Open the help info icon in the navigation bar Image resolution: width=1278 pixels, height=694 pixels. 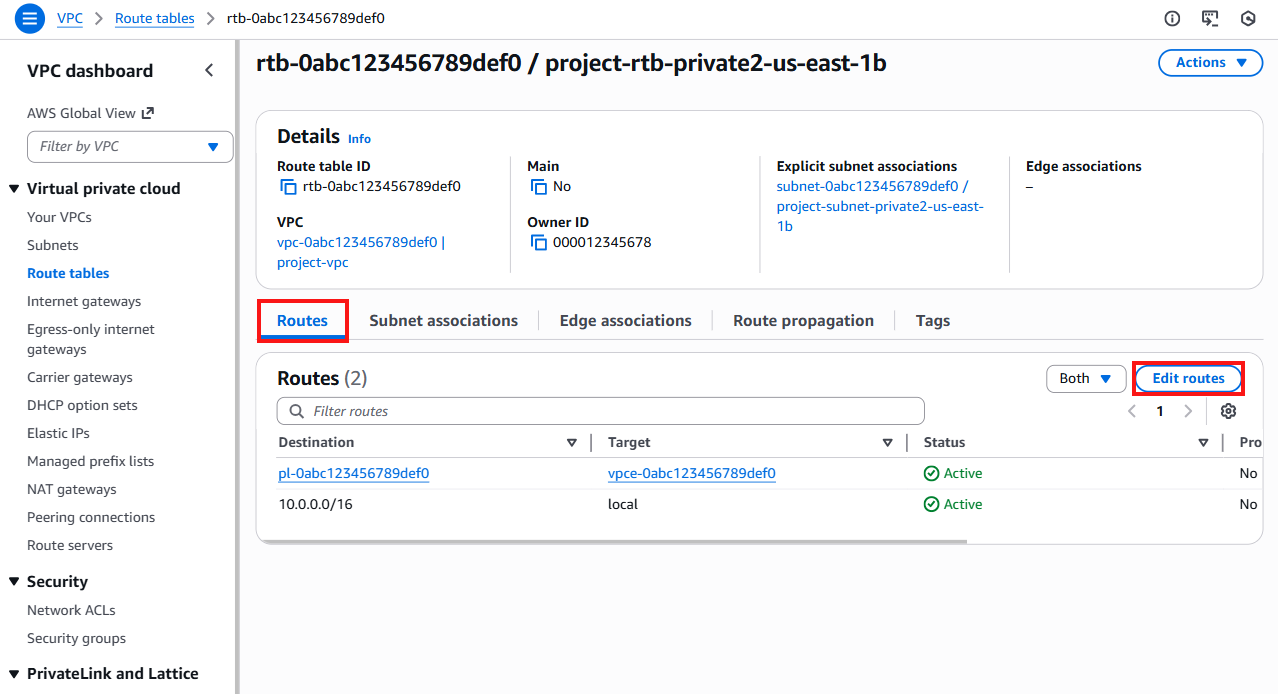pos(1171,18)
